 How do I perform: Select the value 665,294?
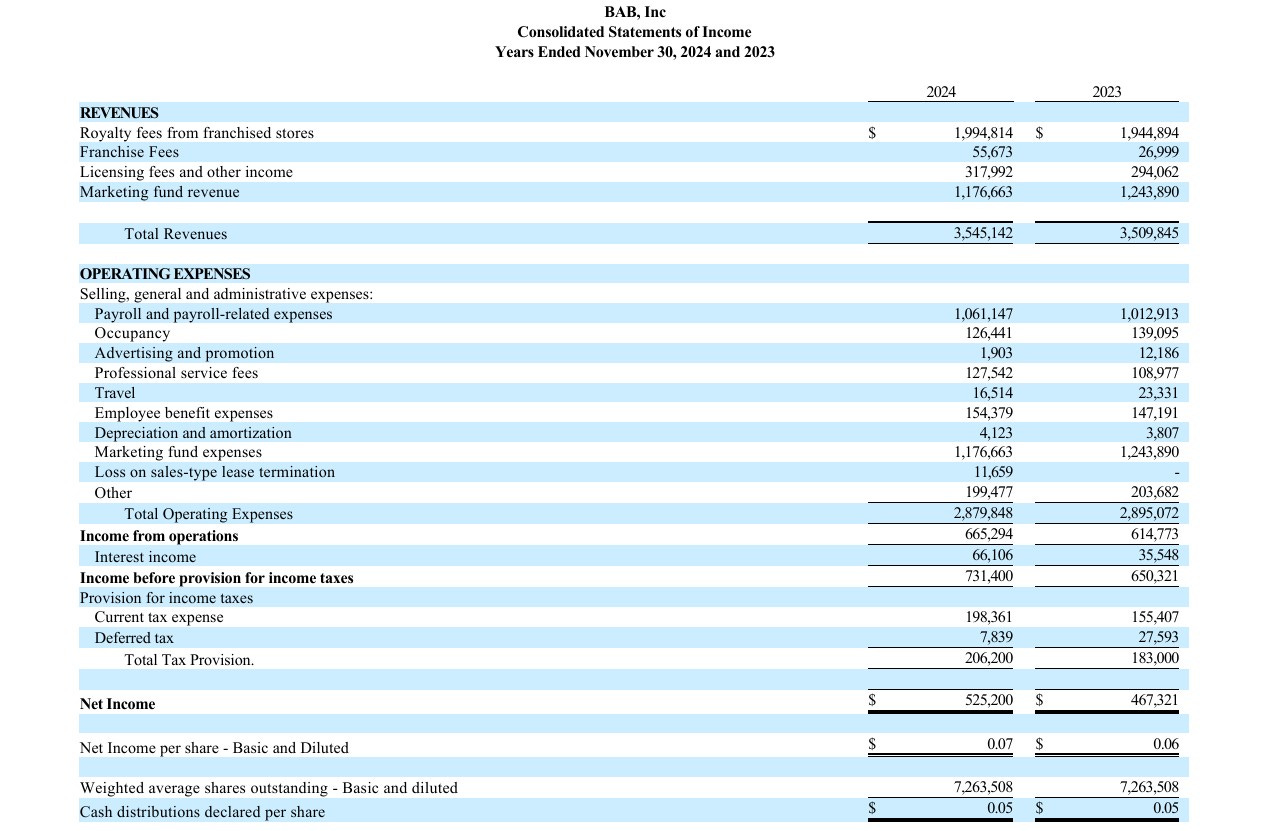(988, 536)
